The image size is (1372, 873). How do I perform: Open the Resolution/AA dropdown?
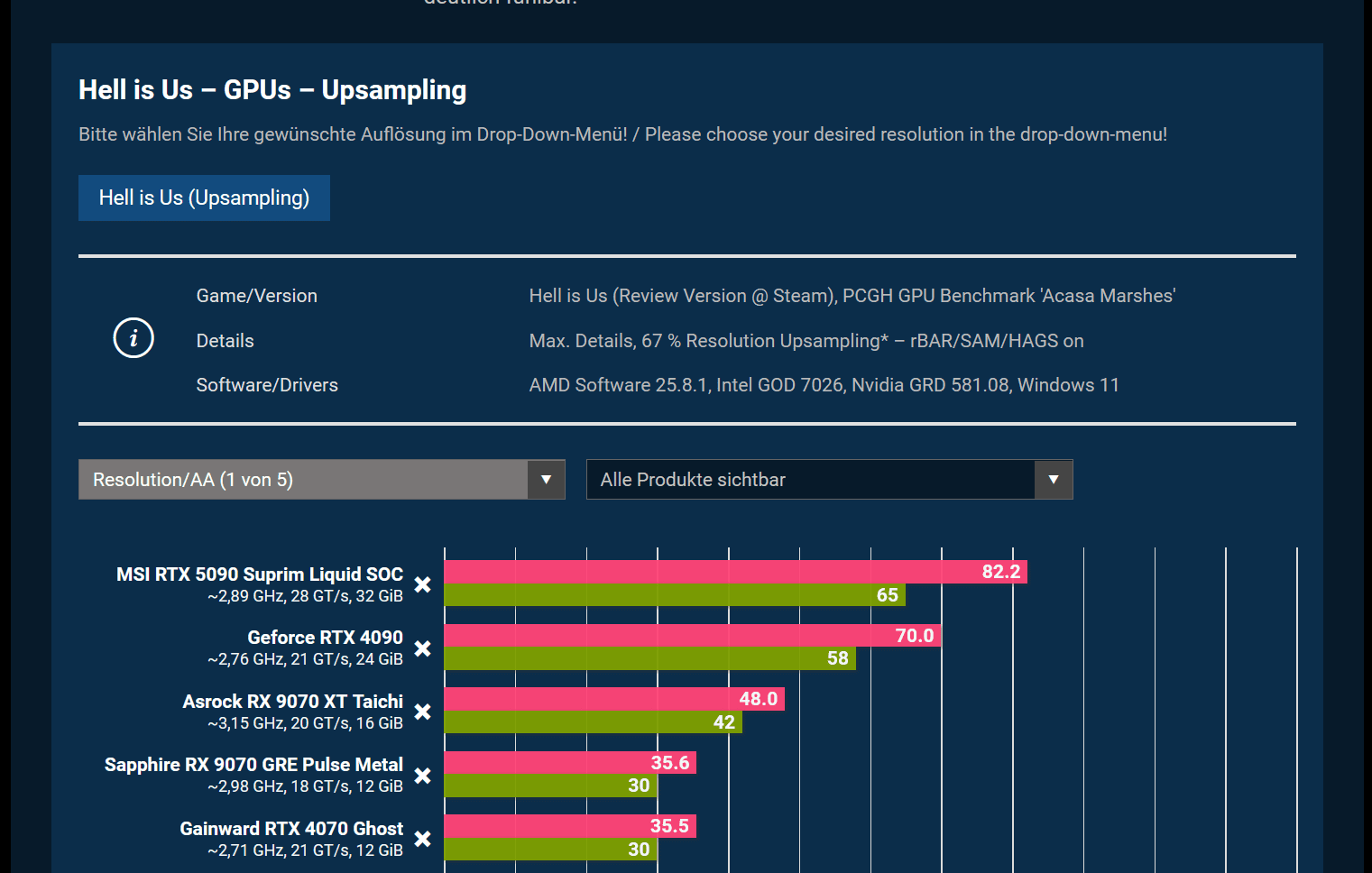click(322, 480)
